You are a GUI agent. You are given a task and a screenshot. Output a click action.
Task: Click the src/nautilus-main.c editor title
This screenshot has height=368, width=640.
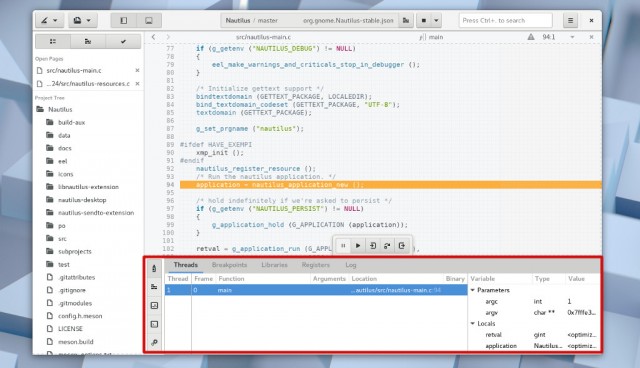point(263,37)
